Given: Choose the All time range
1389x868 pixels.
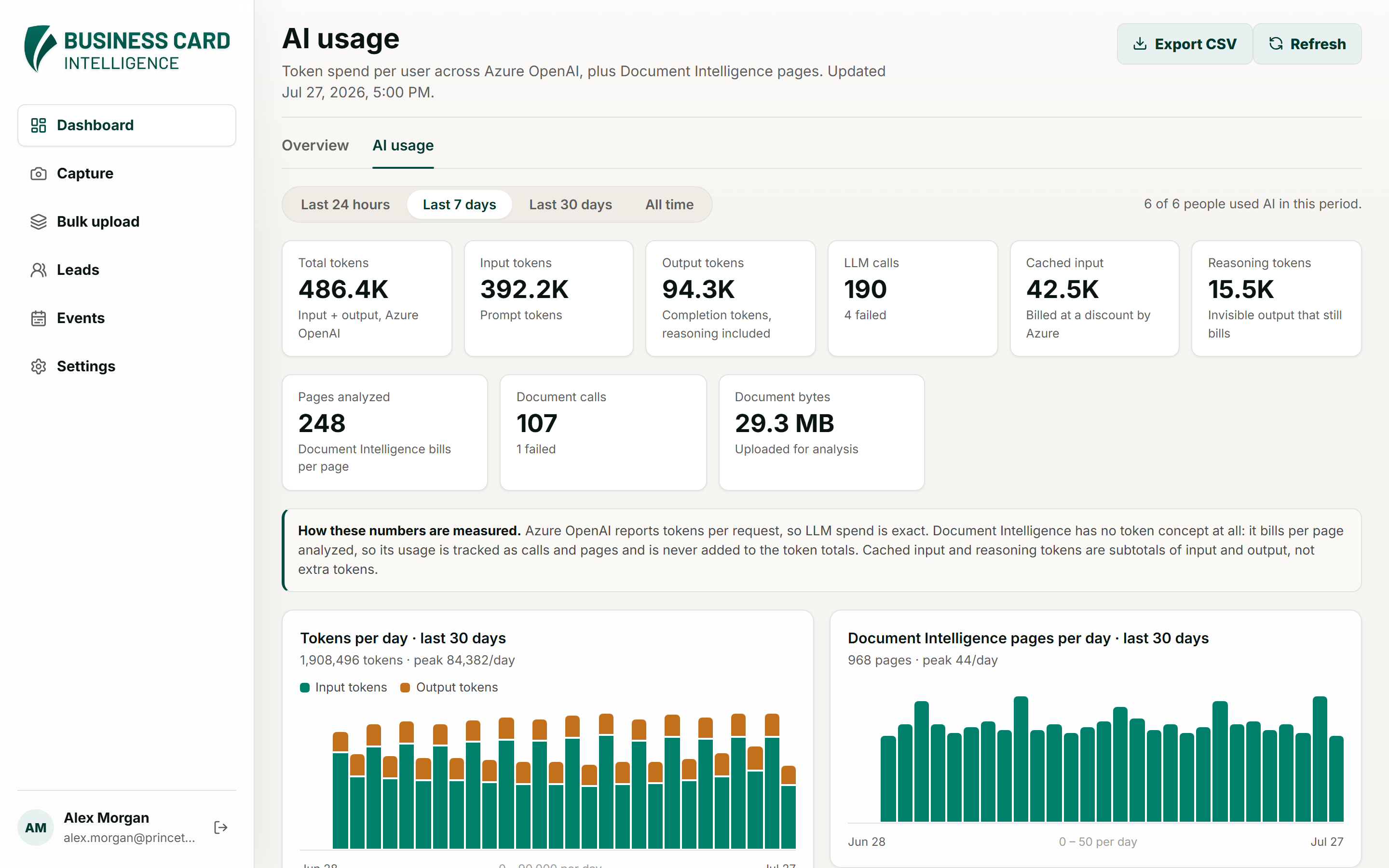Looking at the screenshot, I should point(669,204).
